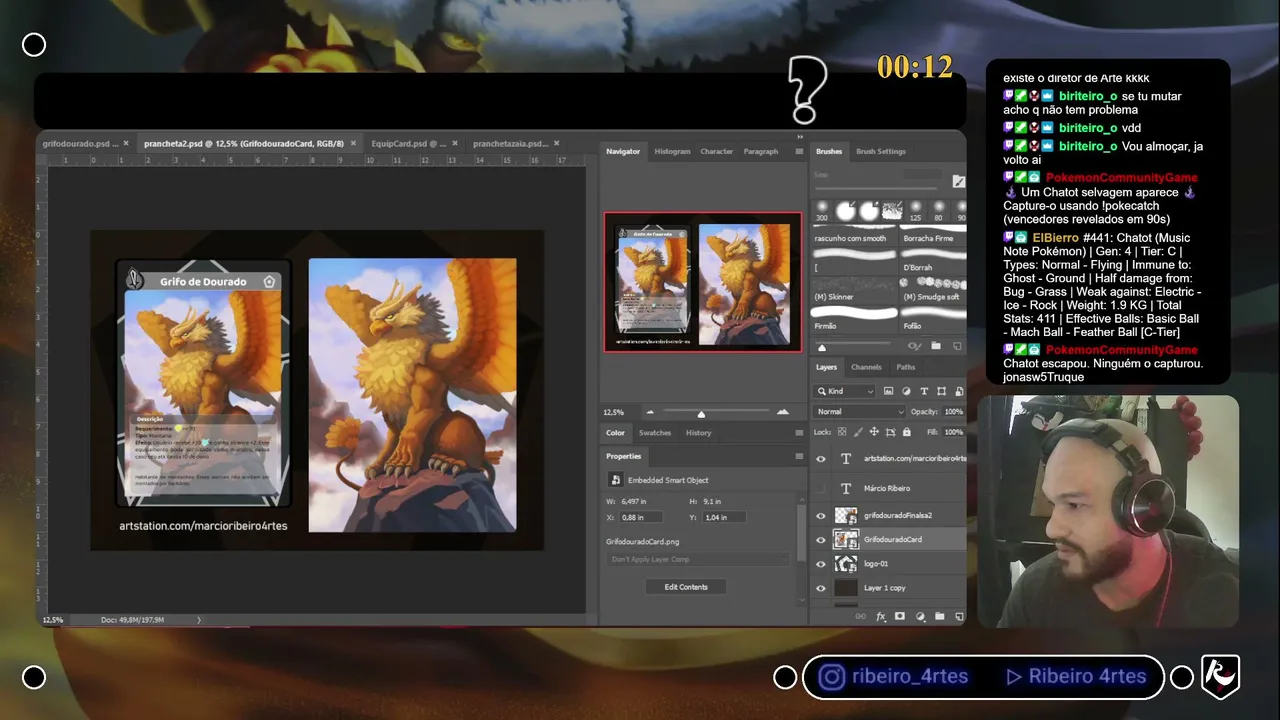Click the Edit Contents button

click(686, 587)
